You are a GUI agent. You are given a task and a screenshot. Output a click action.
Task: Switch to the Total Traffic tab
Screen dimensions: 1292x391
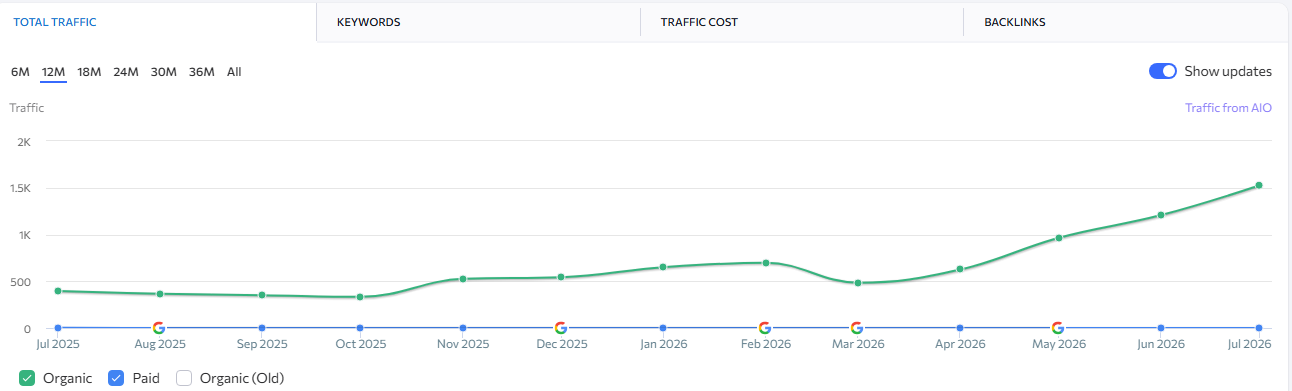coord(158,22)
